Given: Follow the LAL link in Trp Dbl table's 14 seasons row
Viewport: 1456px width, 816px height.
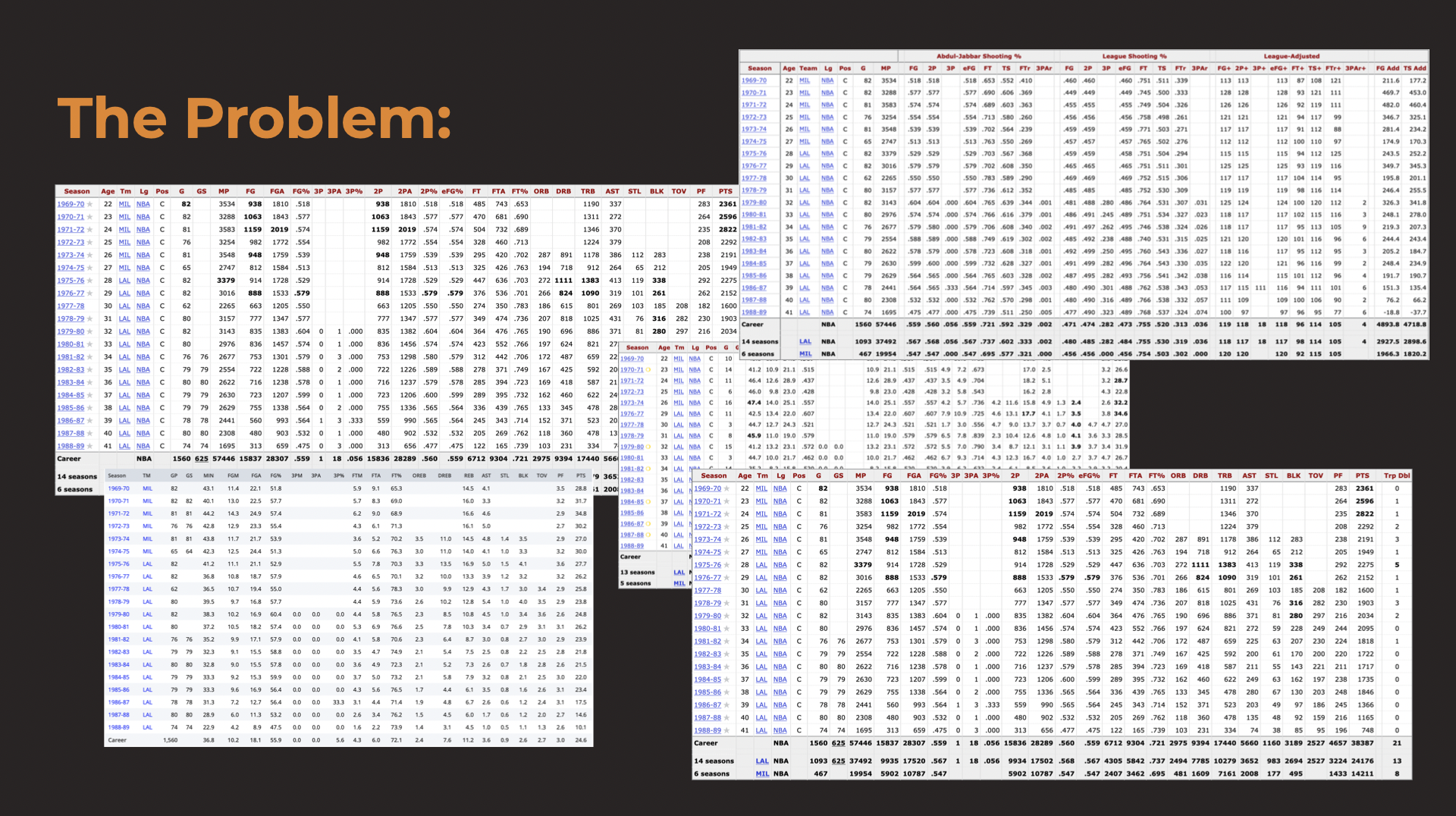Looking at the screenshot, I should point(762,761).
